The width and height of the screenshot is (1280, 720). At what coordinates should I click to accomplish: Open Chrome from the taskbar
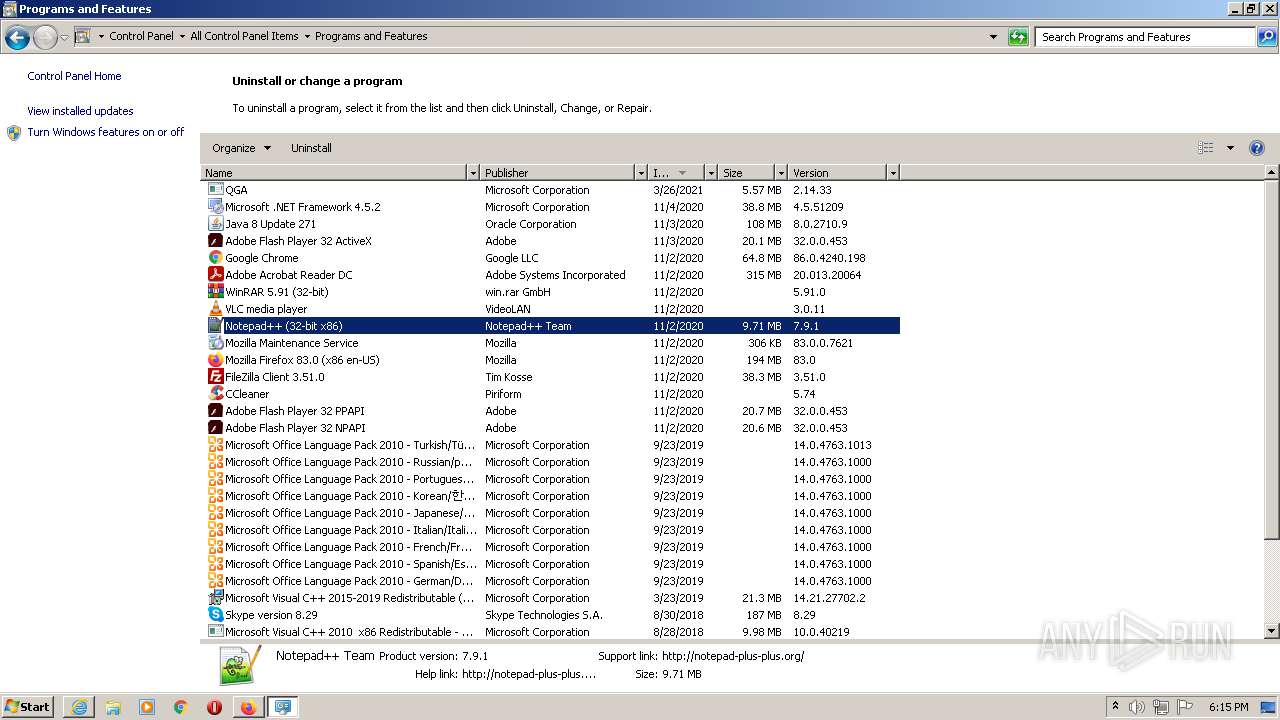(x=180, y=707)
